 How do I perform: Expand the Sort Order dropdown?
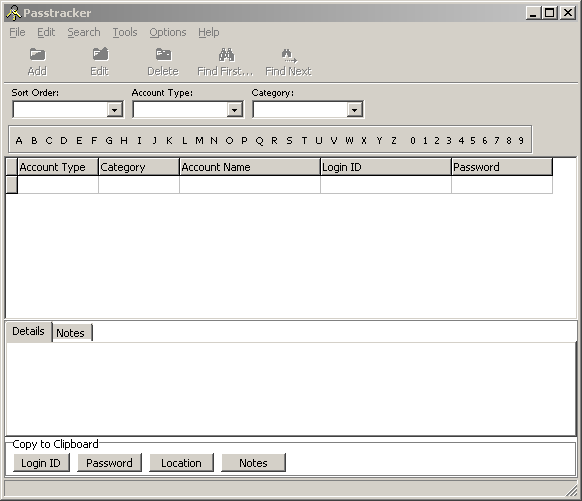click(115, 110)
